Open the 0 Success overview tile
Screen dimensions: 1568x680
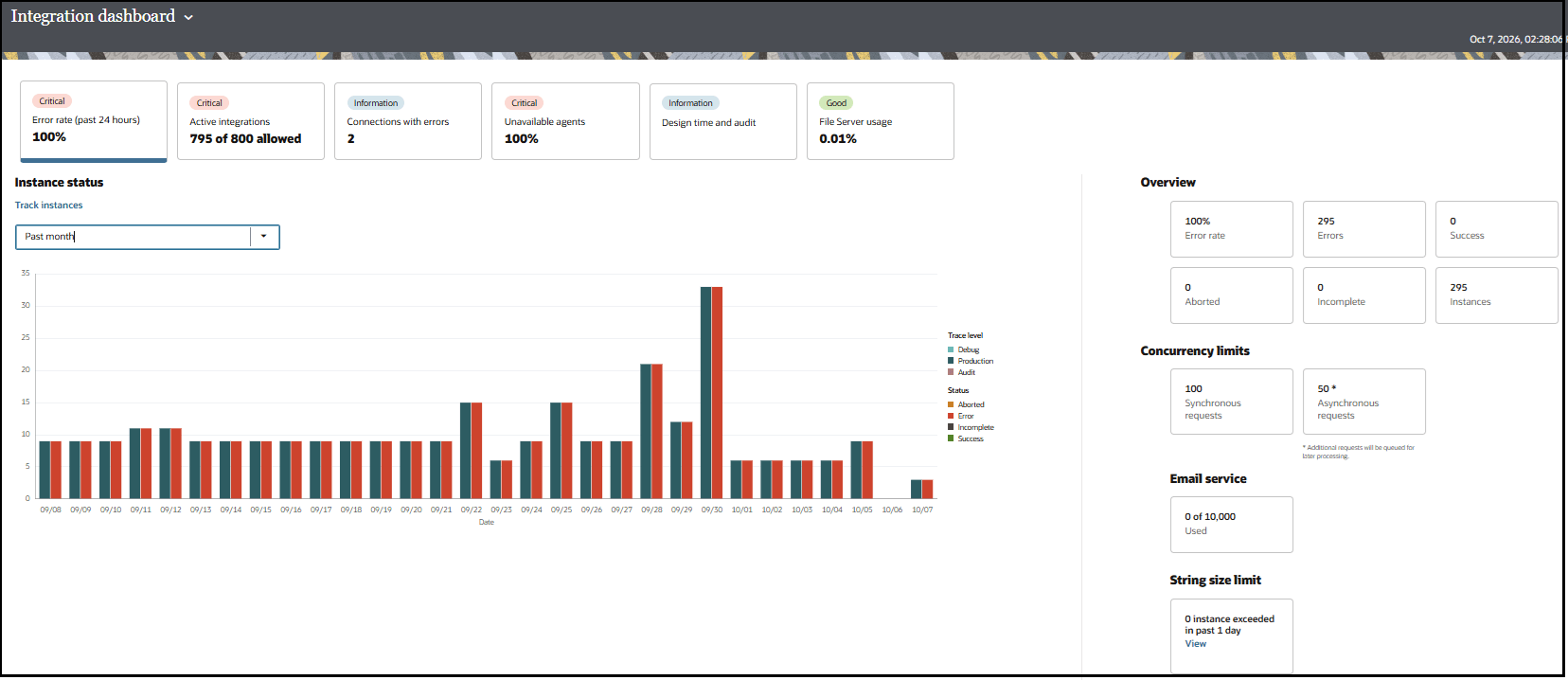(1497, 229)
